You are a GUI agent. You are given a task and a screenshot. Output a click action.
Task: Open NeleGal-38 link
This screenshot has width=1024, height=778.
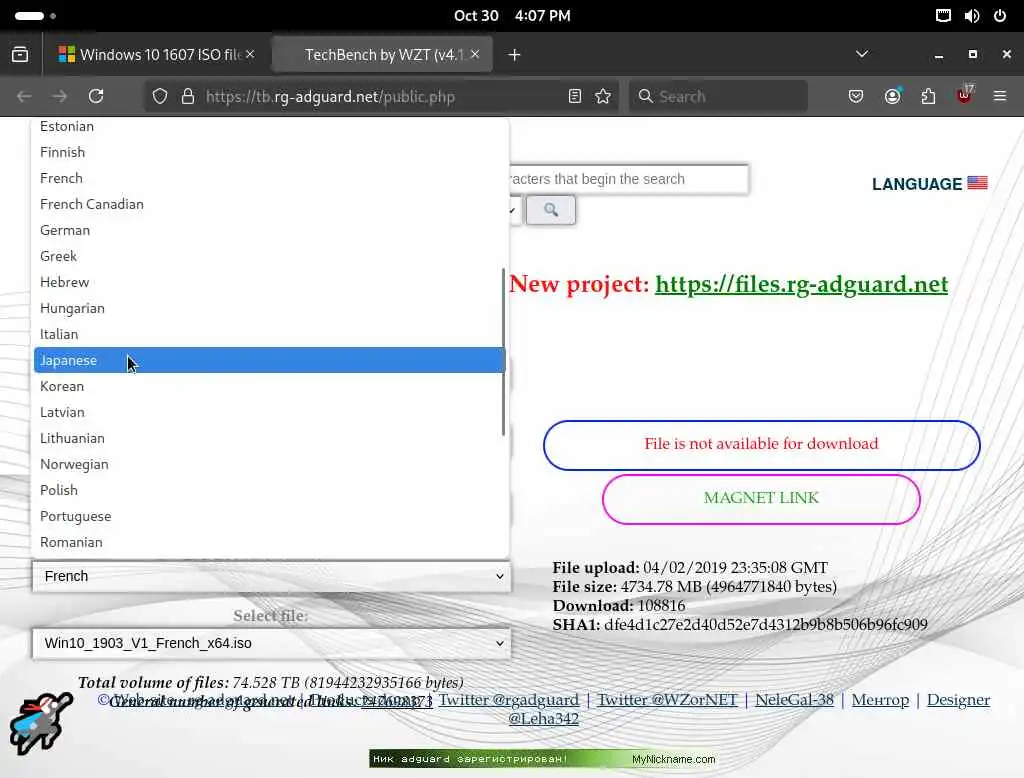click(794, 700)
